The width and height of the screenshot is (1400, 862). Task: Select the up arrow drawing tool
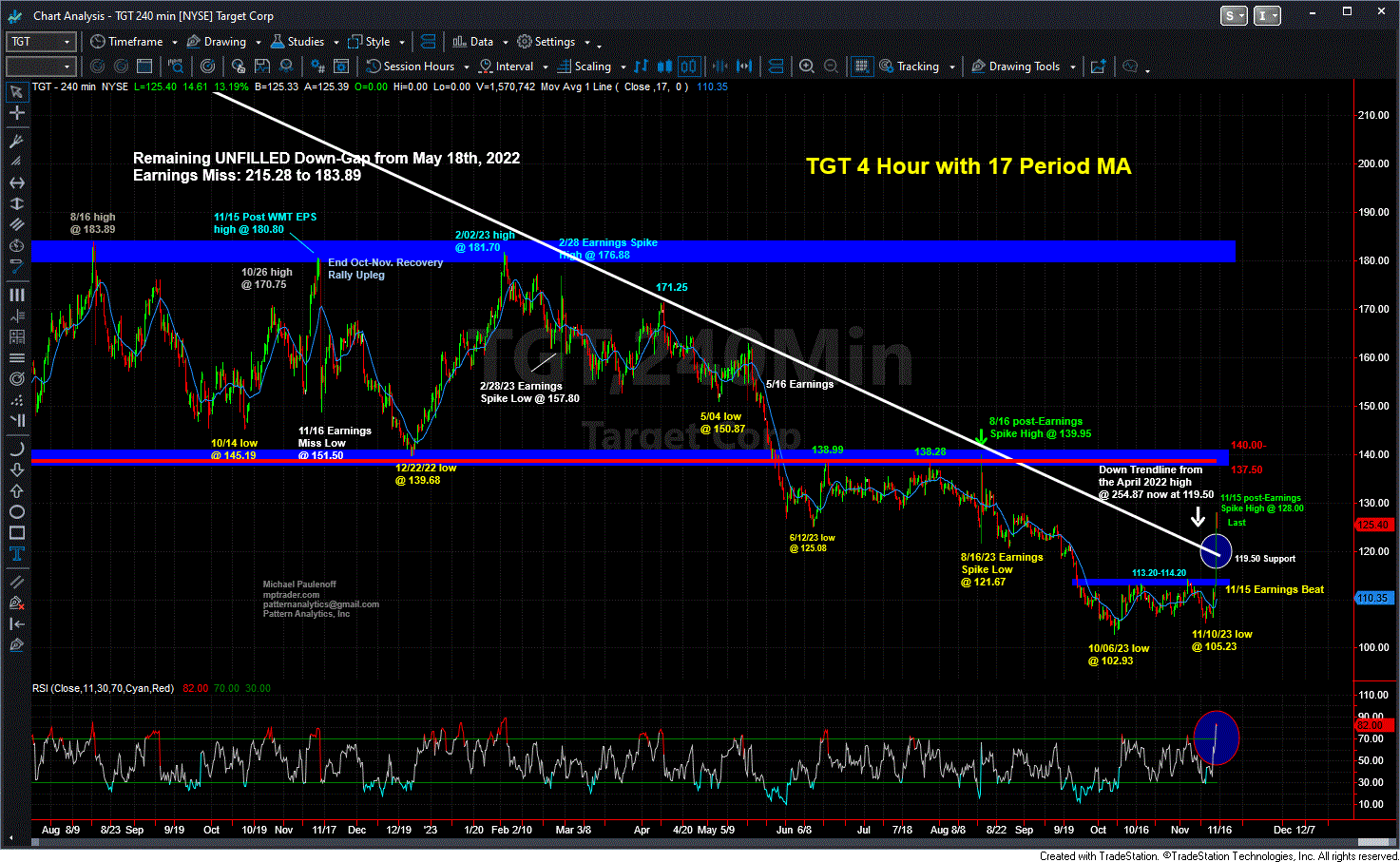(16, 490)
